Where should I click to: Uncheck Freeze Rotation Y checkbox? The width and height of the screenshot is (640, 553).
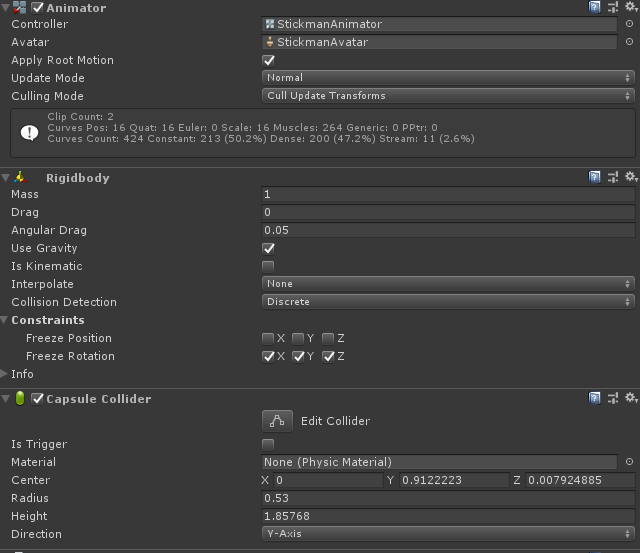(298, 356)
